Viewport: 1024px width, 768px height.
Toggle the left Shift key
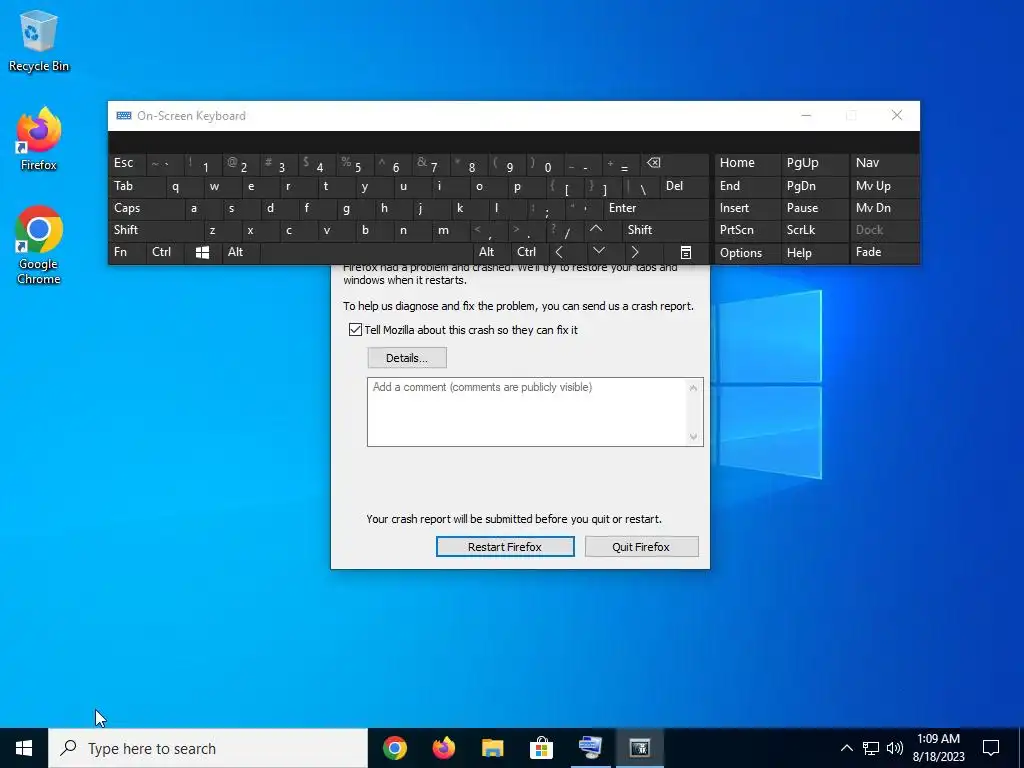tap(155, 230)
